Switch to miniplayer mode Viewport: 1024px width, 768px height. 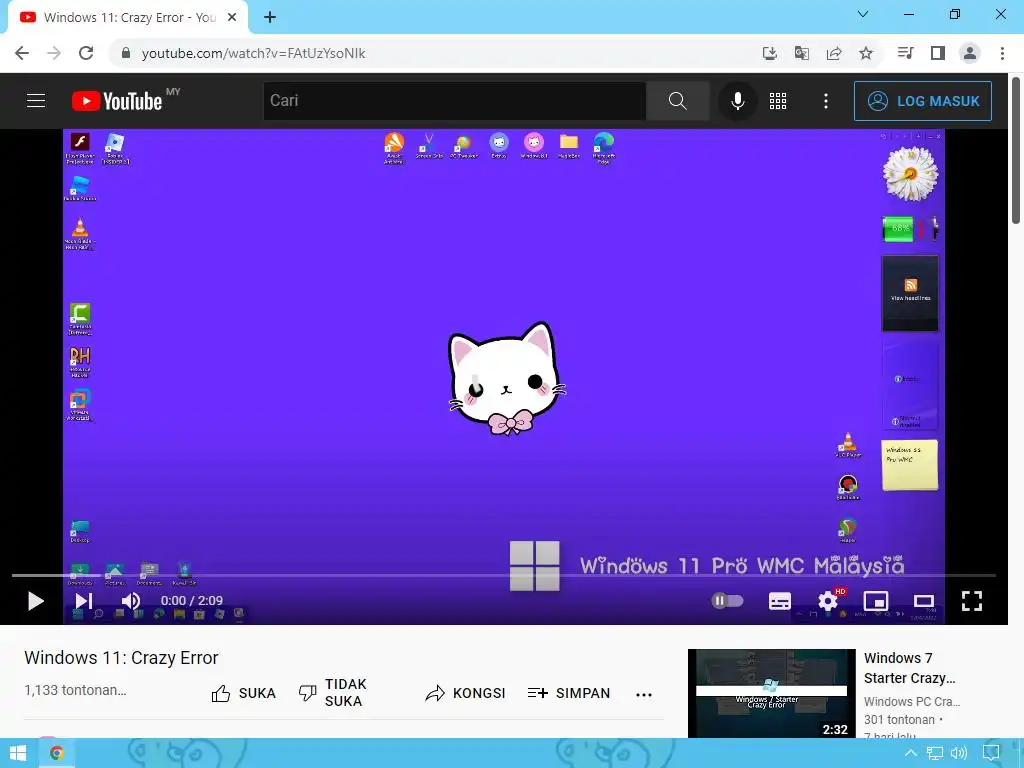(x=876, y=601)
